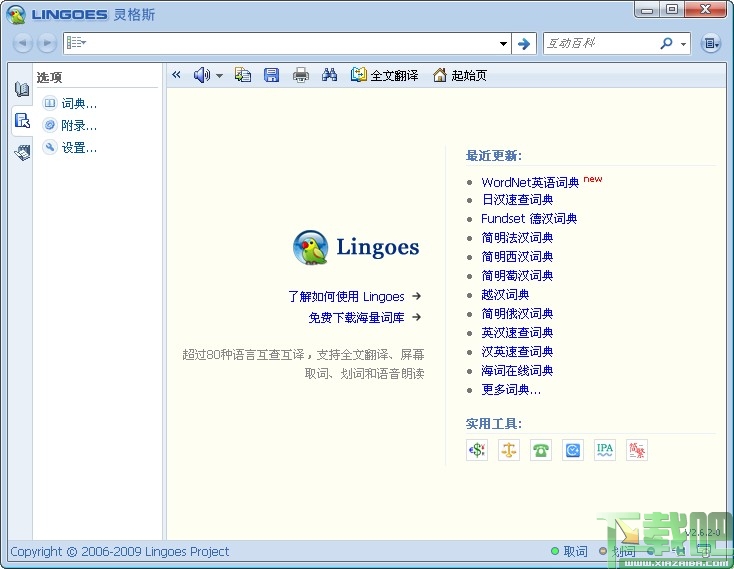Click the save floppy disk icon
The height and width of the screenshot is (569, 734).
click(272, 75)
